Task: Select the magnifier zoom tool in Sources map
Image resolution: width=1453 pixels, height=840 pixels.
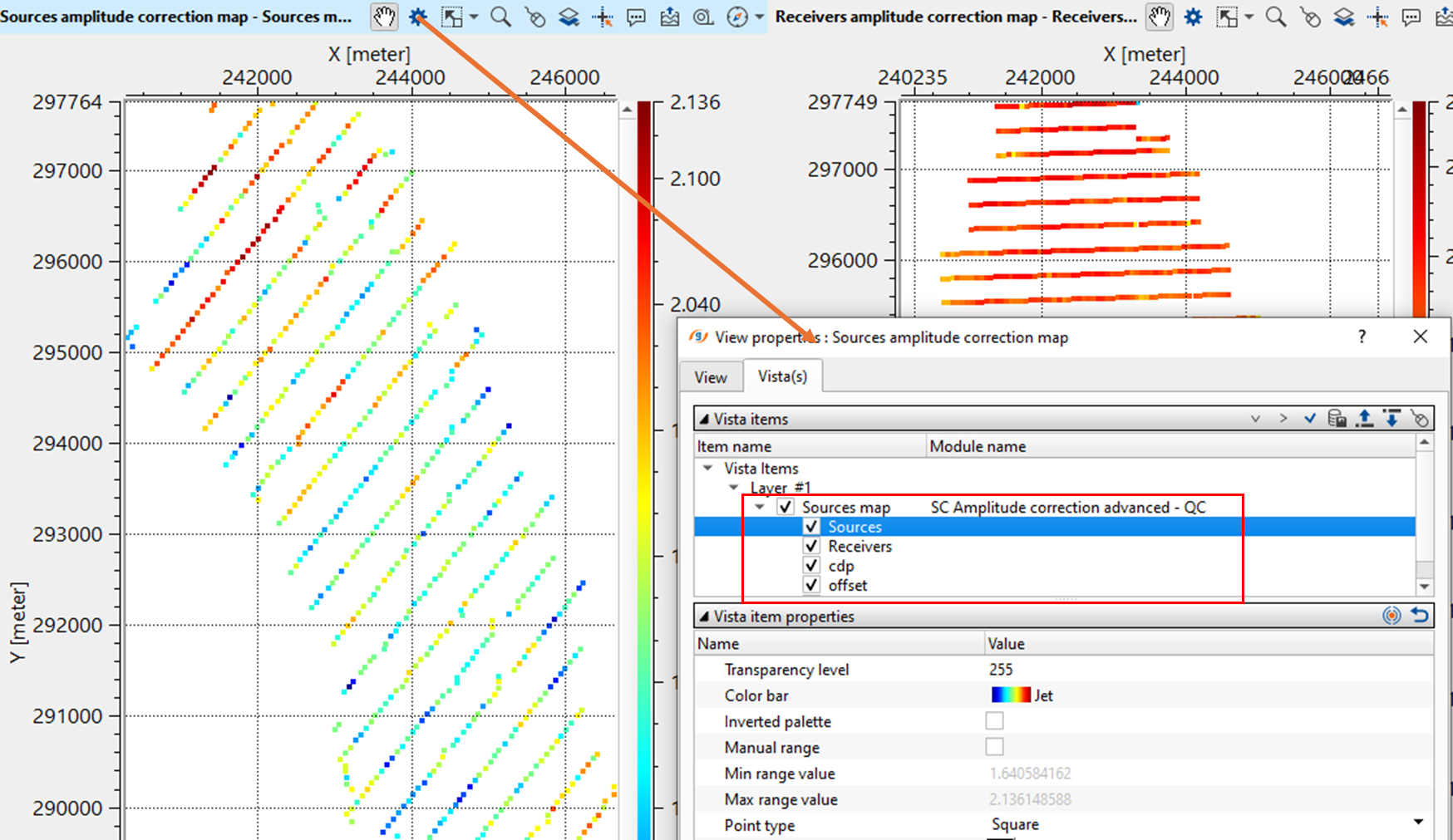Action: click(500, 17)
